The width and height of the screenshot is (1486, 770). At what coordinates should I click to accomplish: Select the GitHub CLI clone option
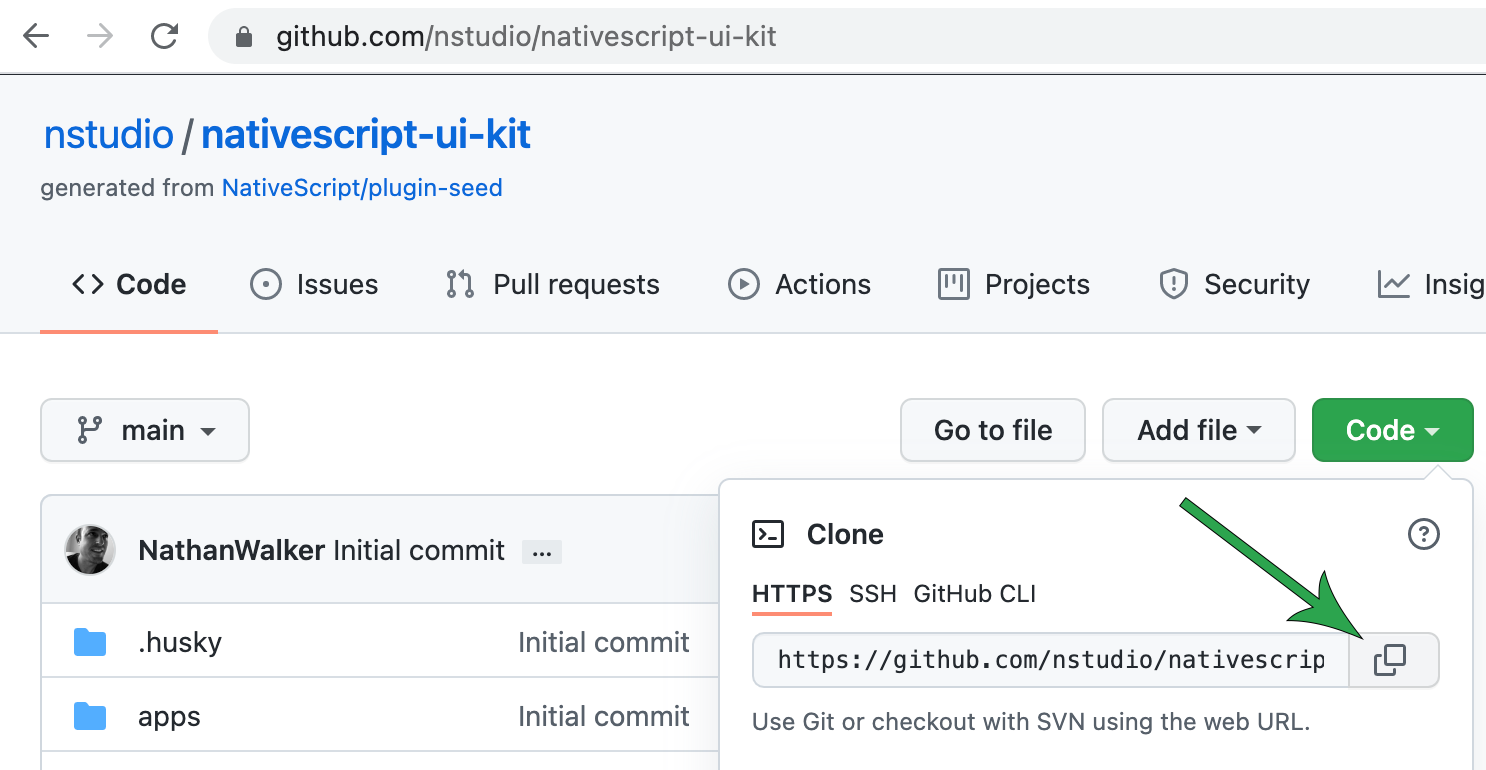(x=975, y=594)
